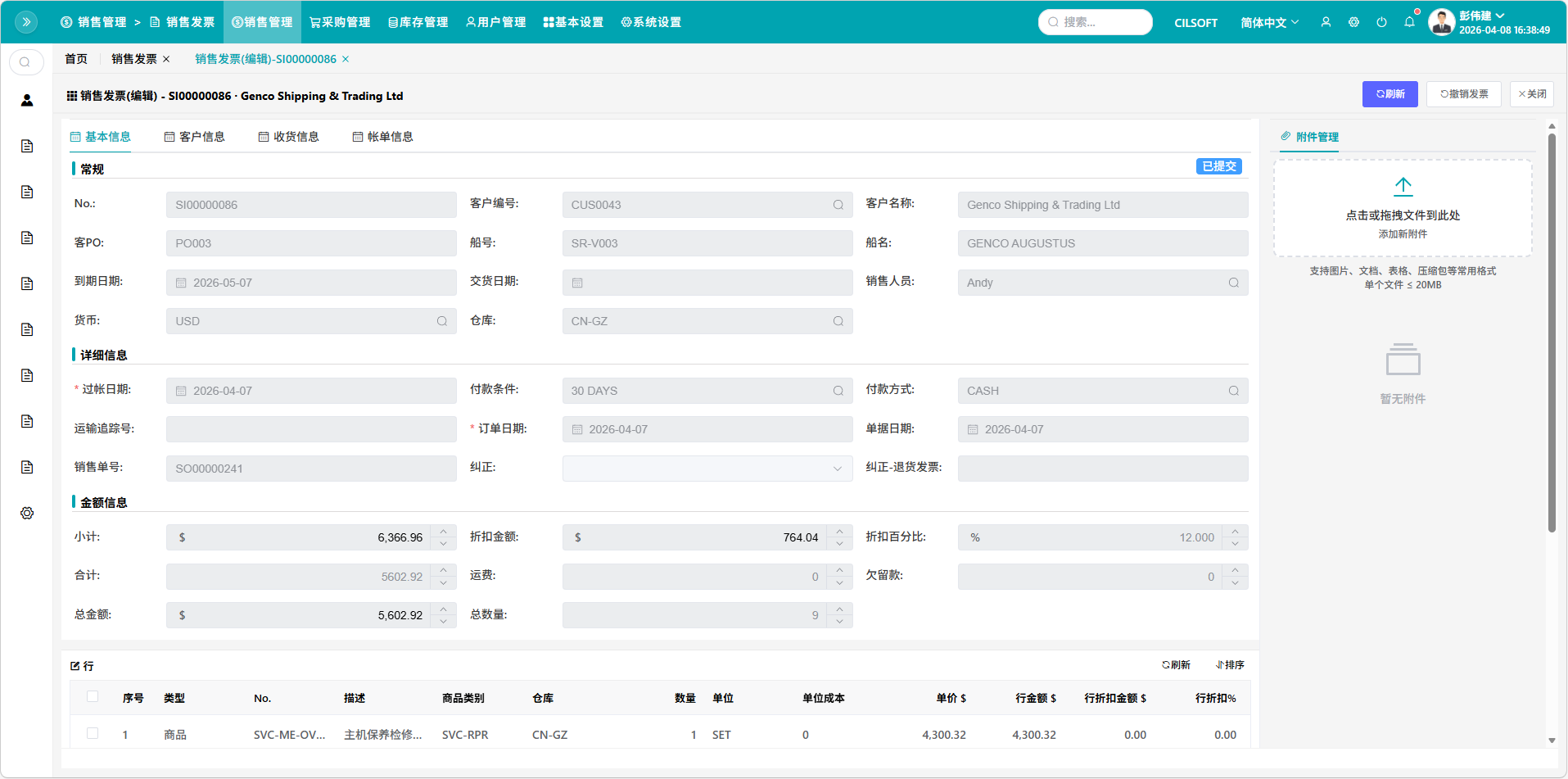Click the top search input box

[x=1101, y=22]
